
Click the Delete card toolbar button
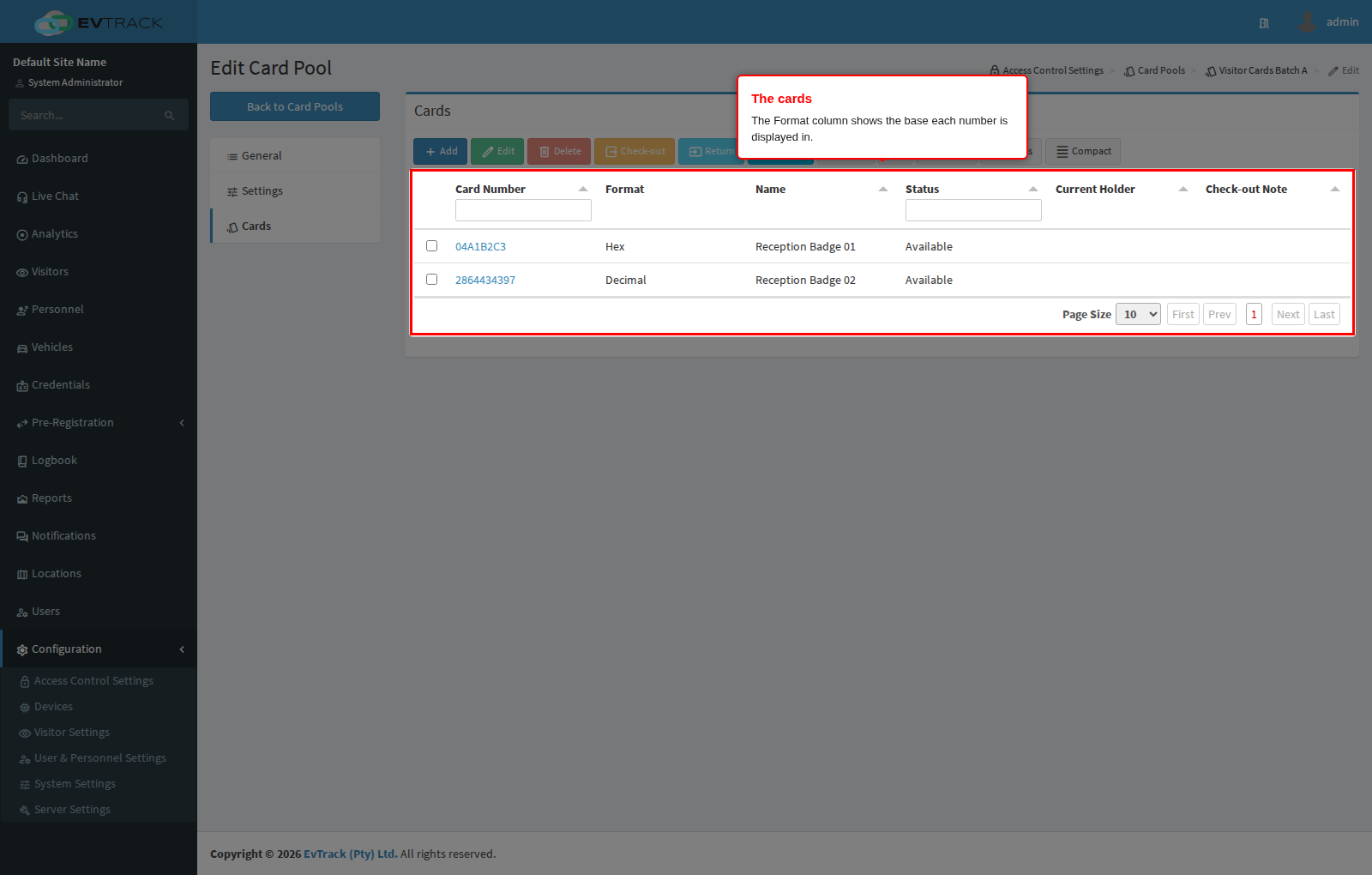[x=559, y=152]
